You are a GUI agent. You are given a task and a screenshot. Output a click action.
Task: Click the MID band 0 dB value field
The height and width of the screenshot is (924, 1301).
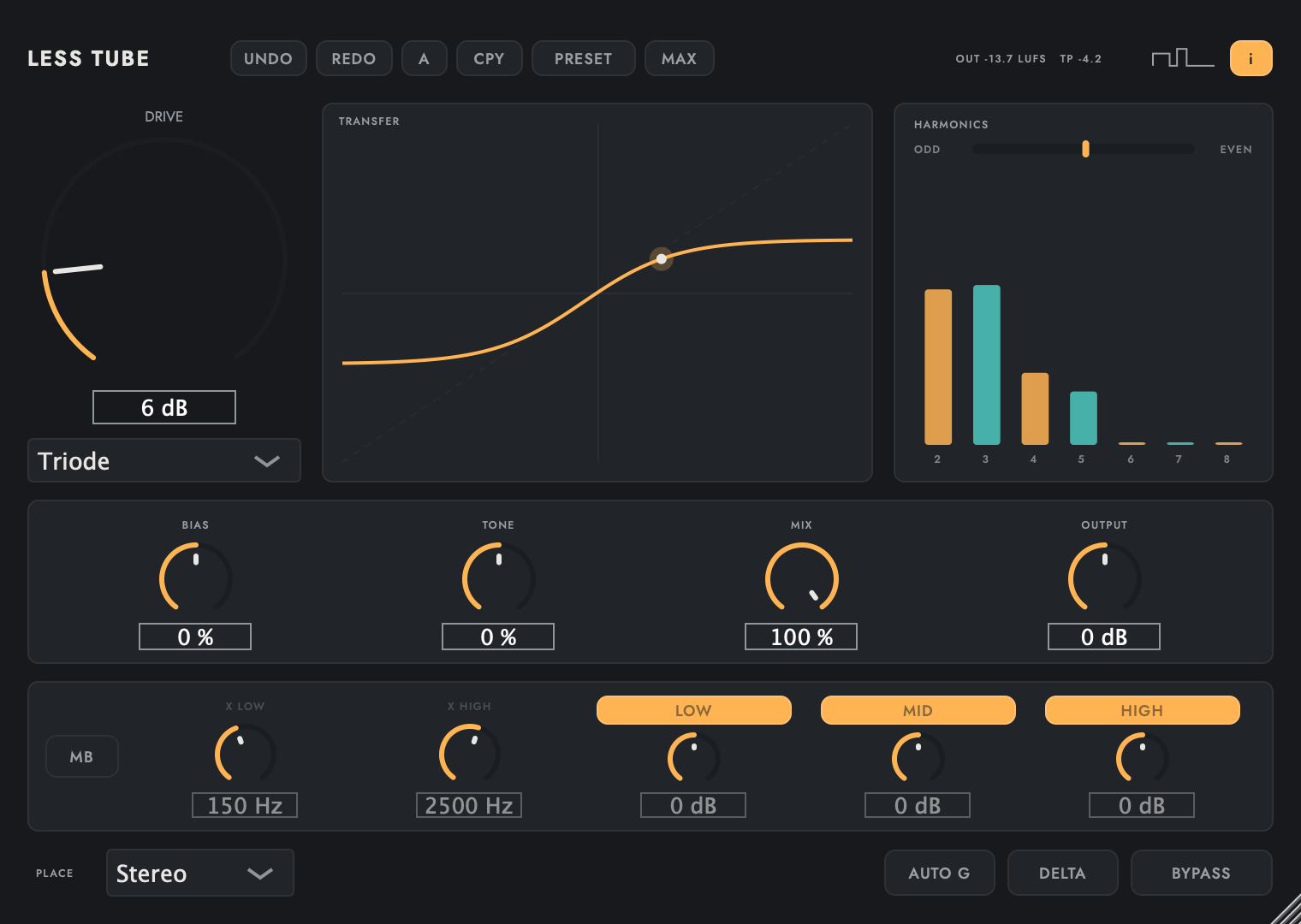pyautogui.click(x=918, y=805)
